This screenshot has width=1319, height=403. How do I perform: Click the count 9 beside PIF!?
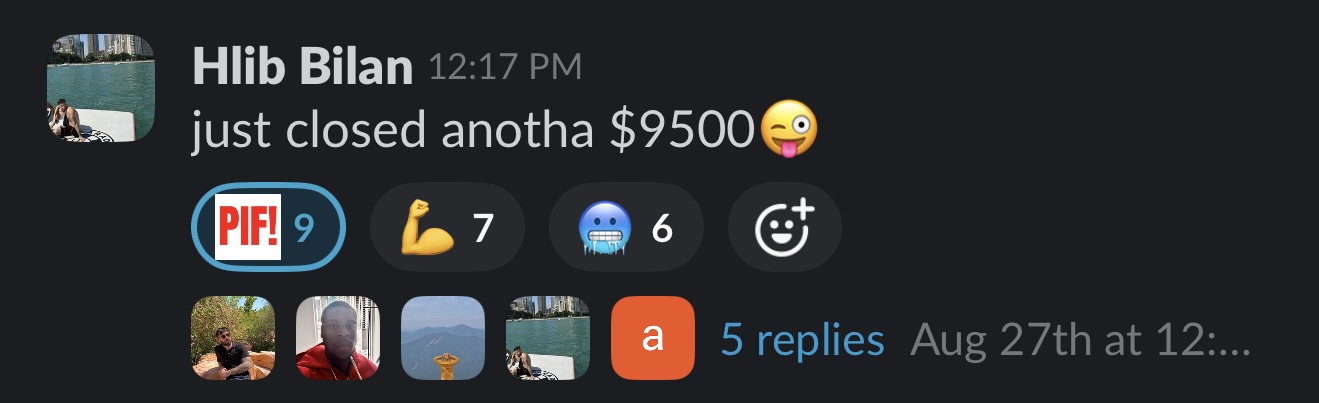(x=305, y=230)
